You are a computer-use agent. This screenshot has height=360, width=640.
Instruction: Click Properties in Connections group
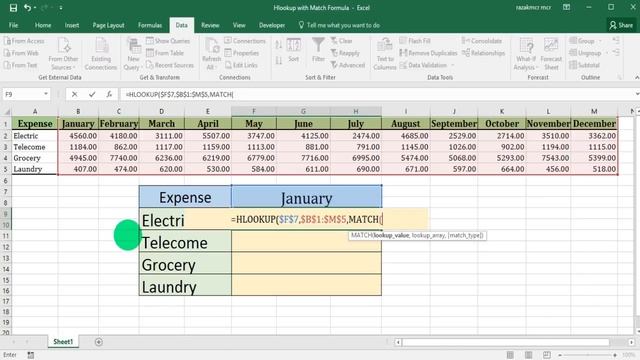pyautogui.click(x=242, y=53)
